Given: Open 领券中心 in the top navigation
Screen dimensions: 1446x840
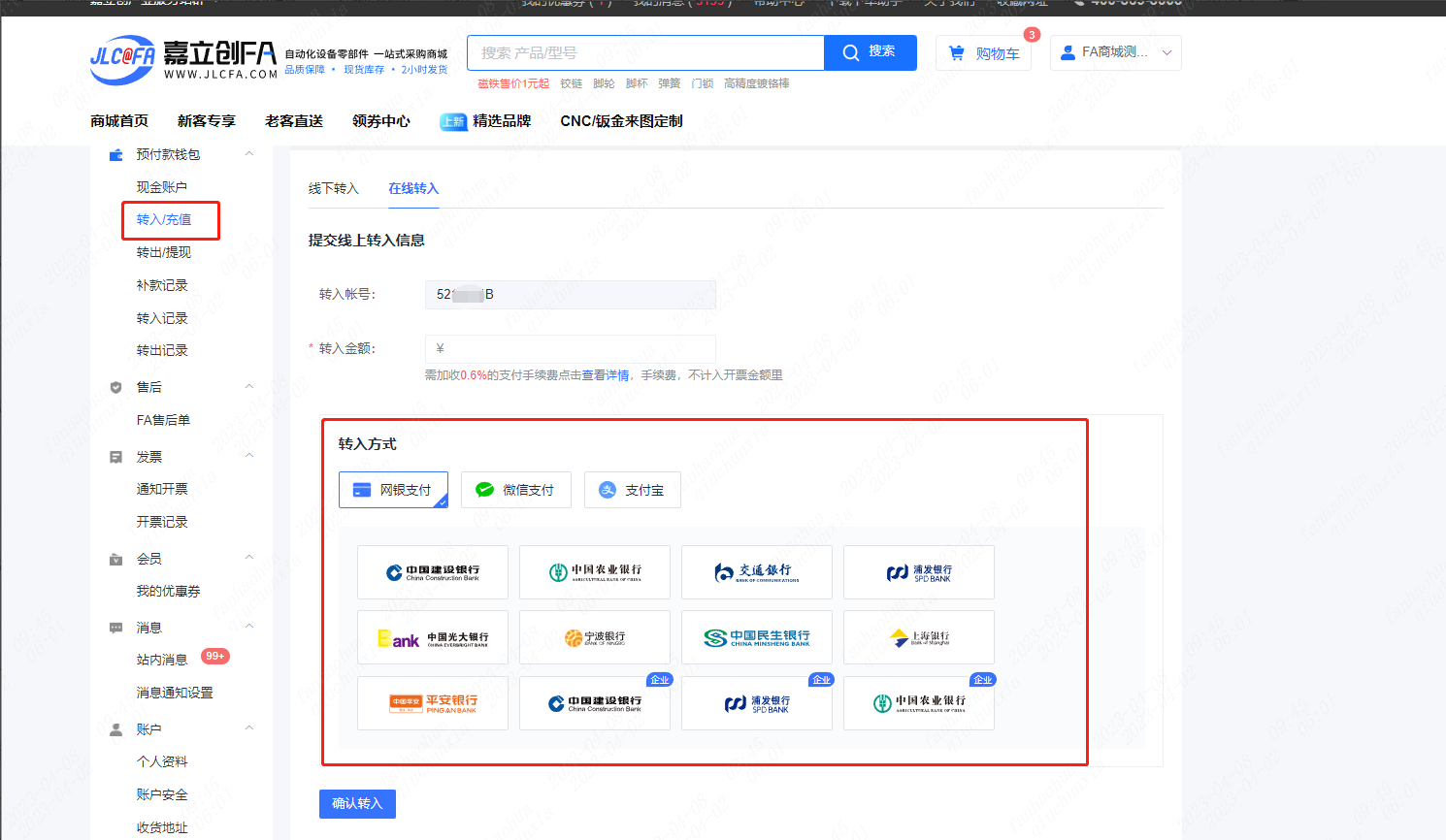Looking at the screenshot, I should pyautogui.click(x=380, y=121).
